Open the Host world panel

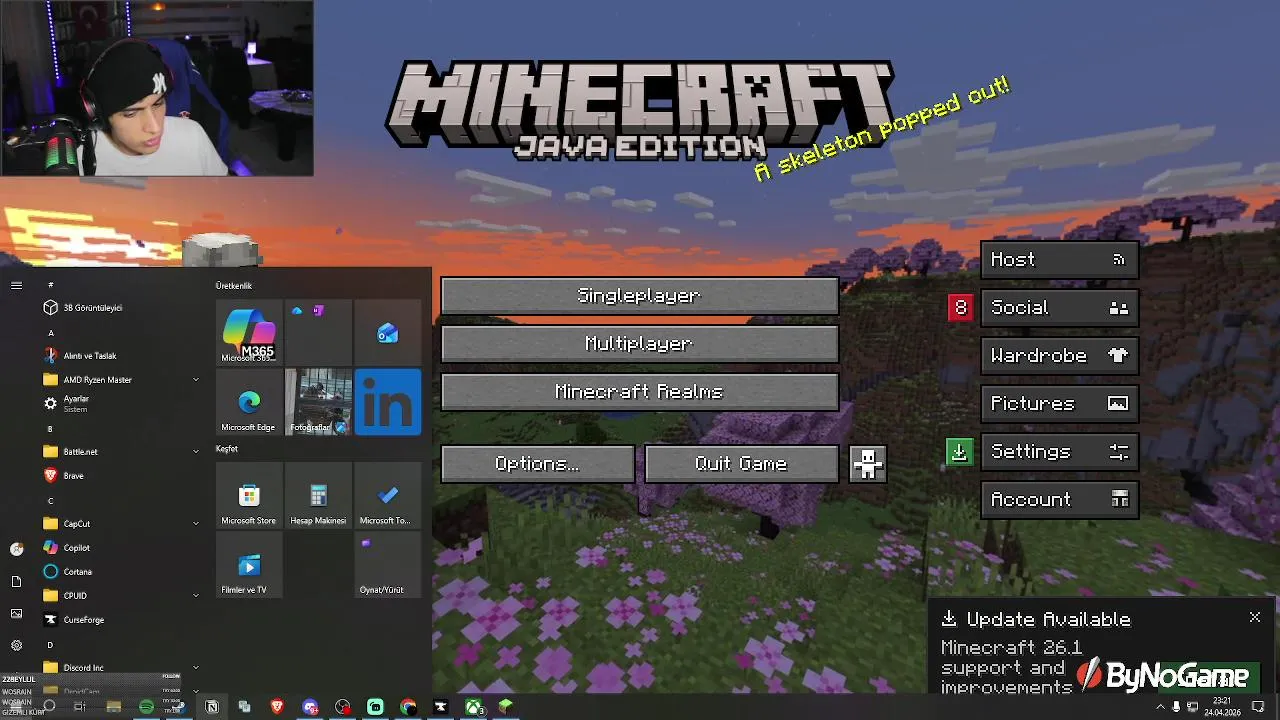coord(1059,259)
